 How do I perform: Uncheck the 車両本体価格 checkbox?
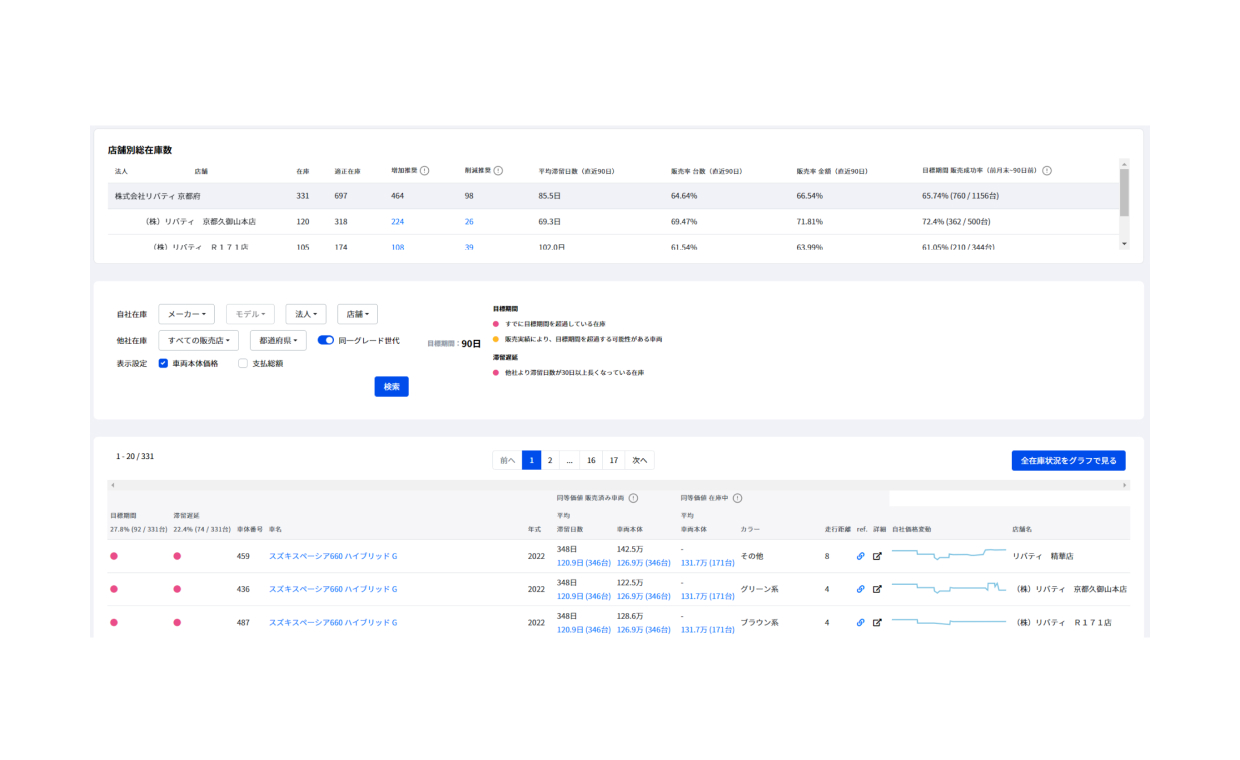(x=163, y=364)
